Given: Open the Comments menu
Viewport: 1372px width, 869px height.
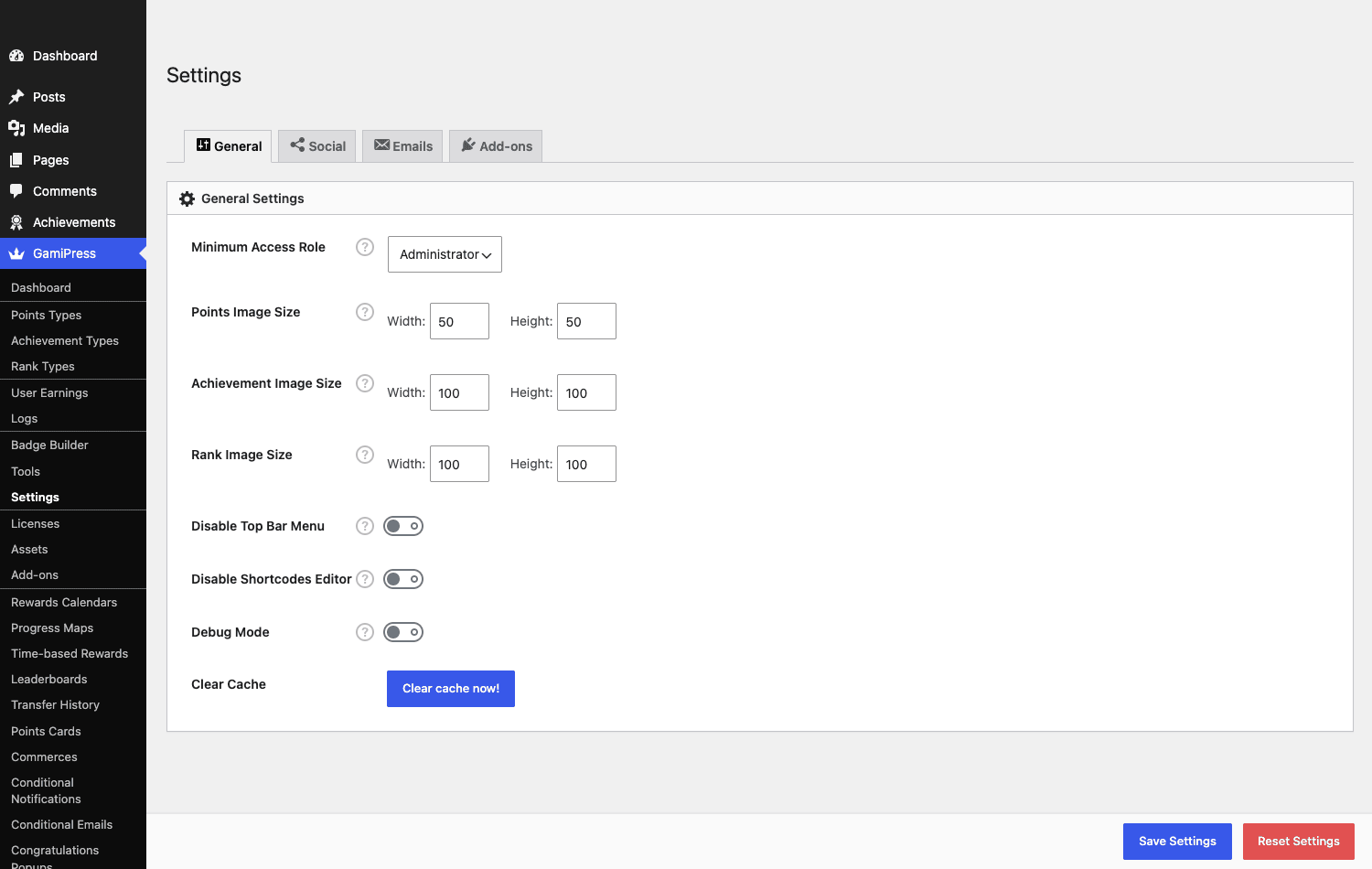Looking at the screenshot, I should tap(73, 191).
